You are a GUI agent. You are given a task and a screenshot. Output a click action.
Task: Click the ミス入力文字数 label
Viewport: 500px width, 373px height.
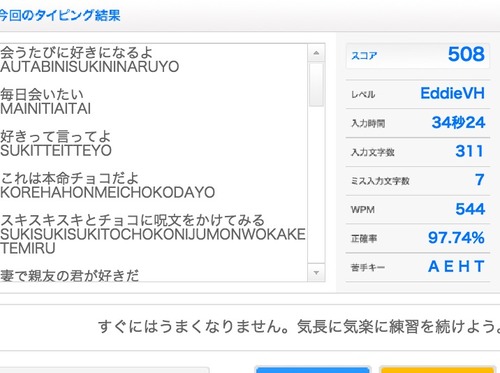(380, 181)
